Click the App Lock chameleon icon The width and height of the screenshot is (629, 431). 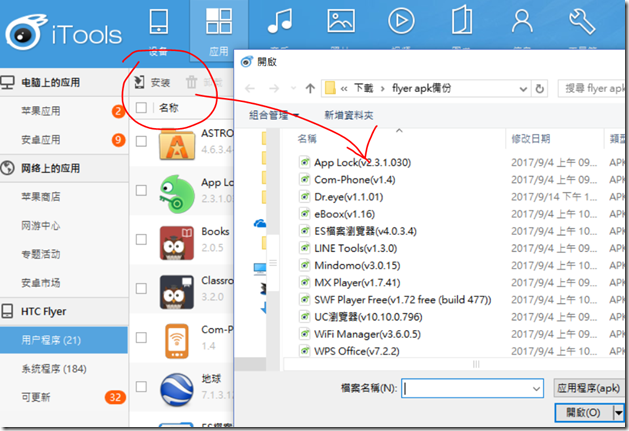pos(177,193)
